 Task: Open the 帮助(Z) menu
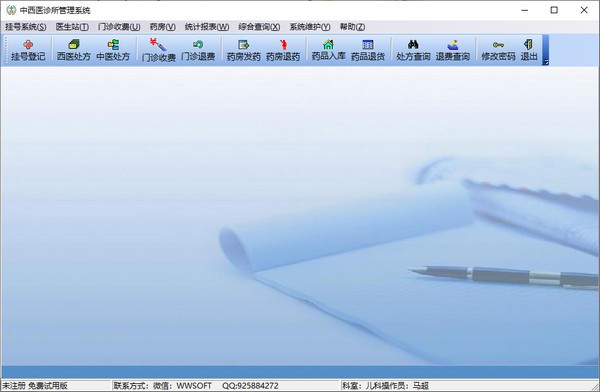coord(352,27)
